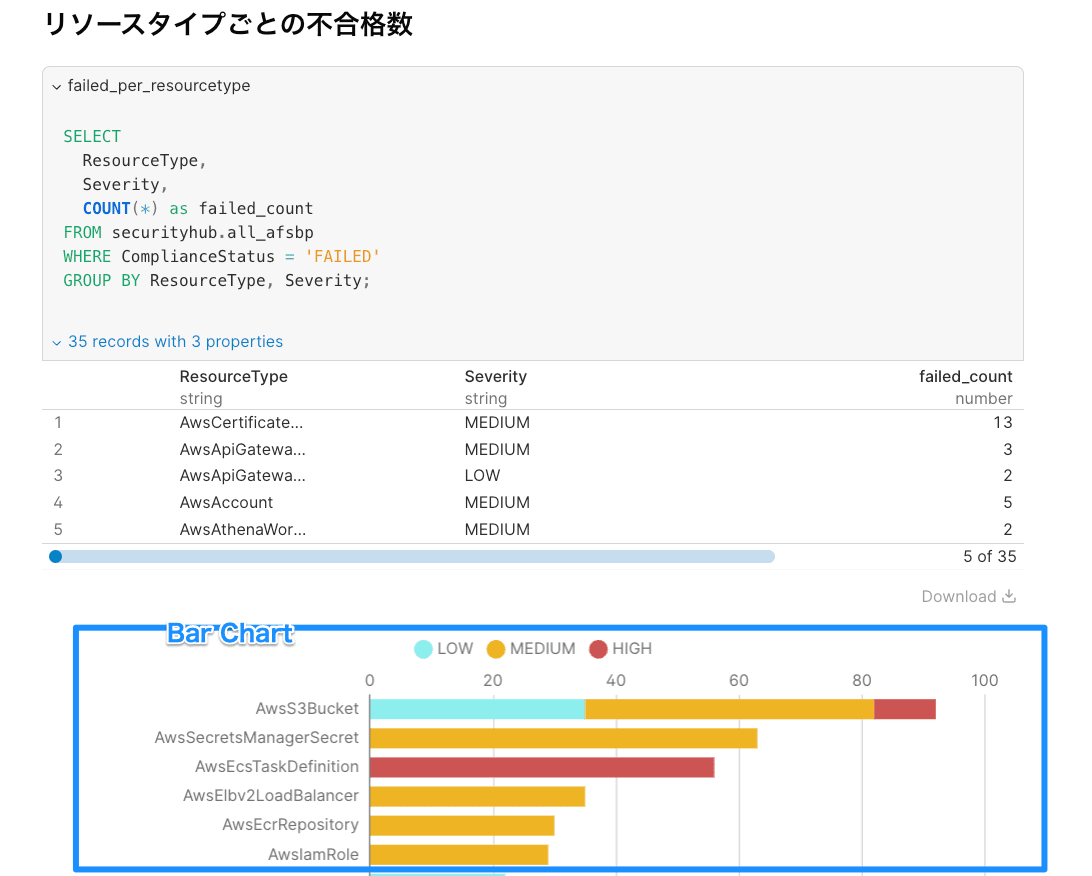
Task: Click the table pagination slider handle
Action: click(56, 556)
